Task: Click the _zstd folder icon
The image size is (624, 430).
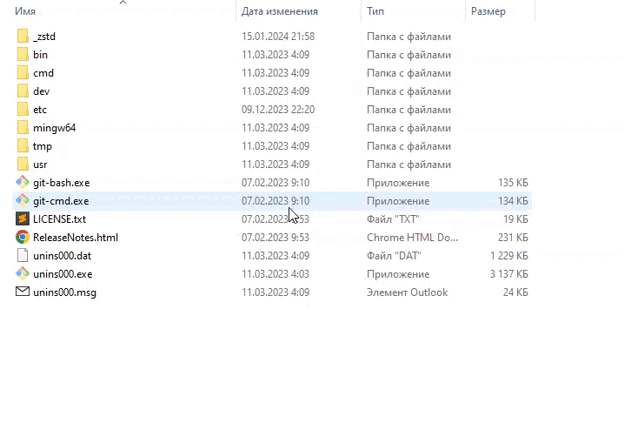Action: 23,36
